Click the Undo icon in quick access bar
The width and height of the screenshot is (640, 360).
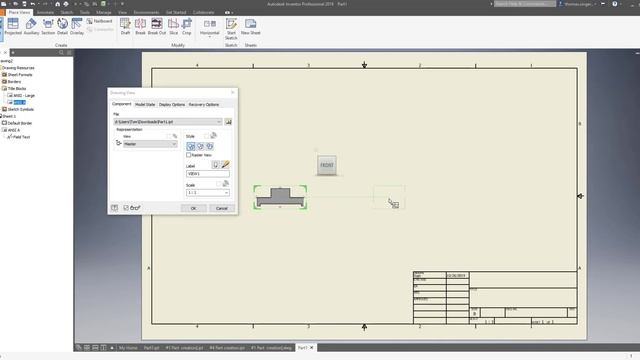tap(33, 4)
